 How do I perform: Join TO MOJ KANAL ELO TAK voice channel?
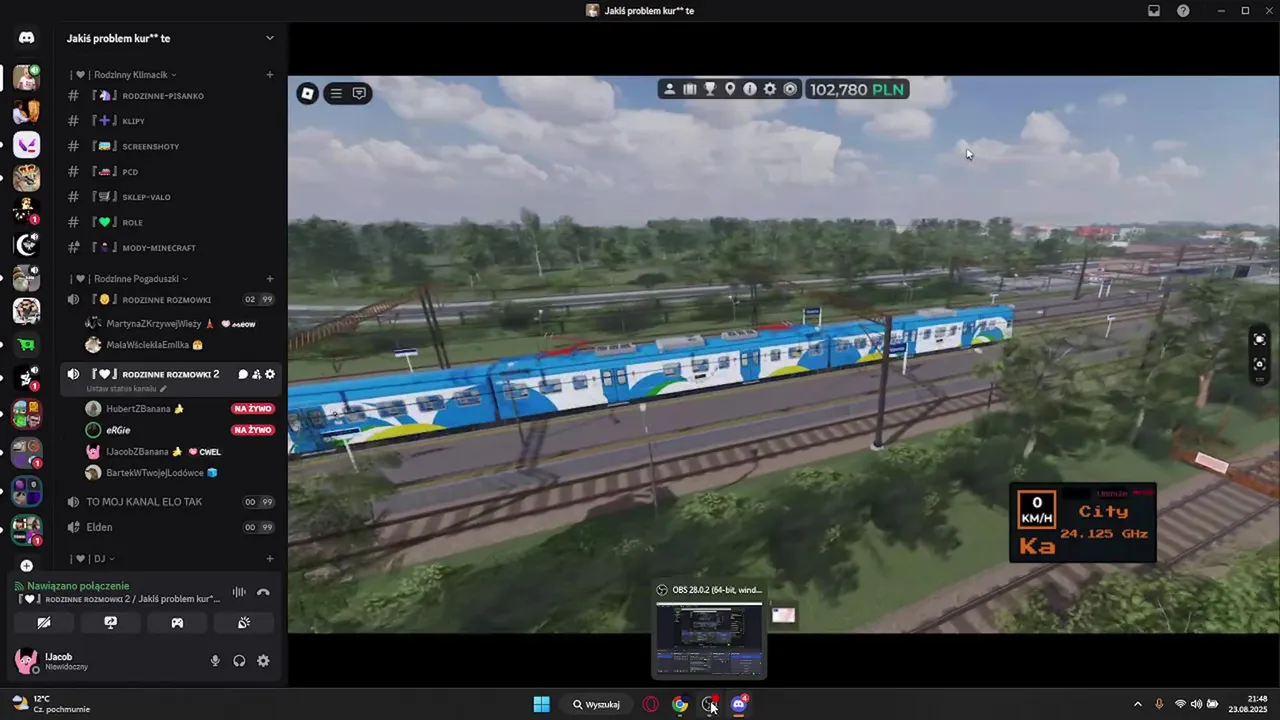171,502
